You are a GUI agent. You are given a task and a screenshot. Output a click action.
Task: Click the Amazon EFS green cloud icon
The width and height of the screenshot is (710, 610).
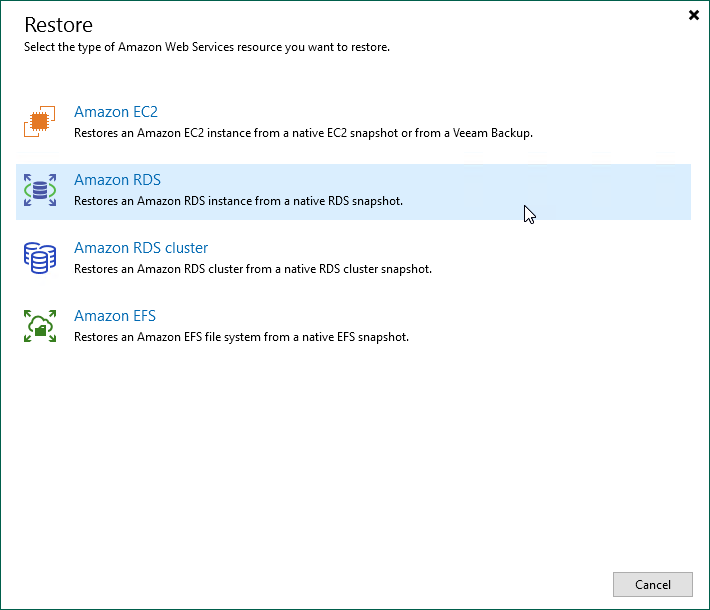pyautogui.click(x=40, y=326)
